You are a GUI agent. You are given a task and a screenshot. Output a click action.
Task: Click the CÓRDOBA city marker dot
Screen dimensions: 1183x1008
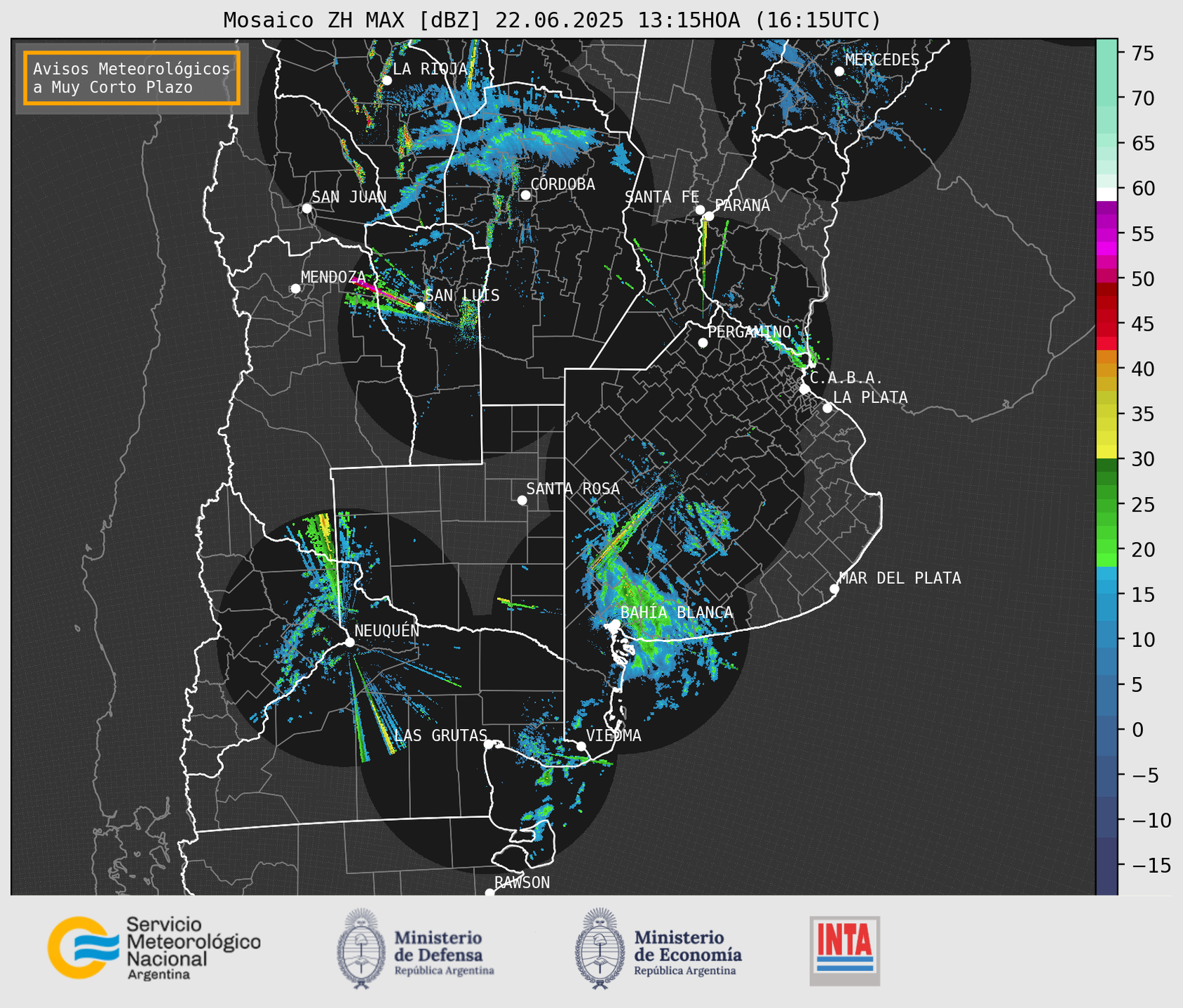click(x=525, y=195)
